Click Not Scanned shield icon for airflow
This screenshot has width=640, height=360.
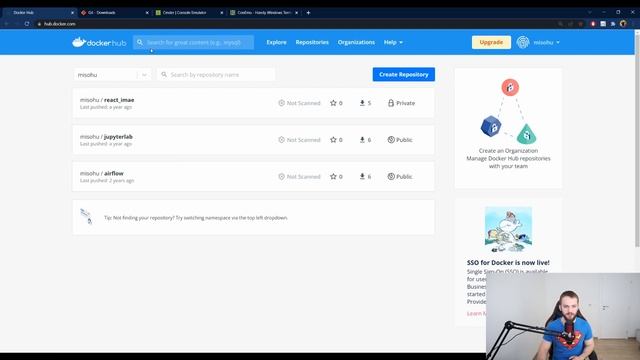coord(281,176)
